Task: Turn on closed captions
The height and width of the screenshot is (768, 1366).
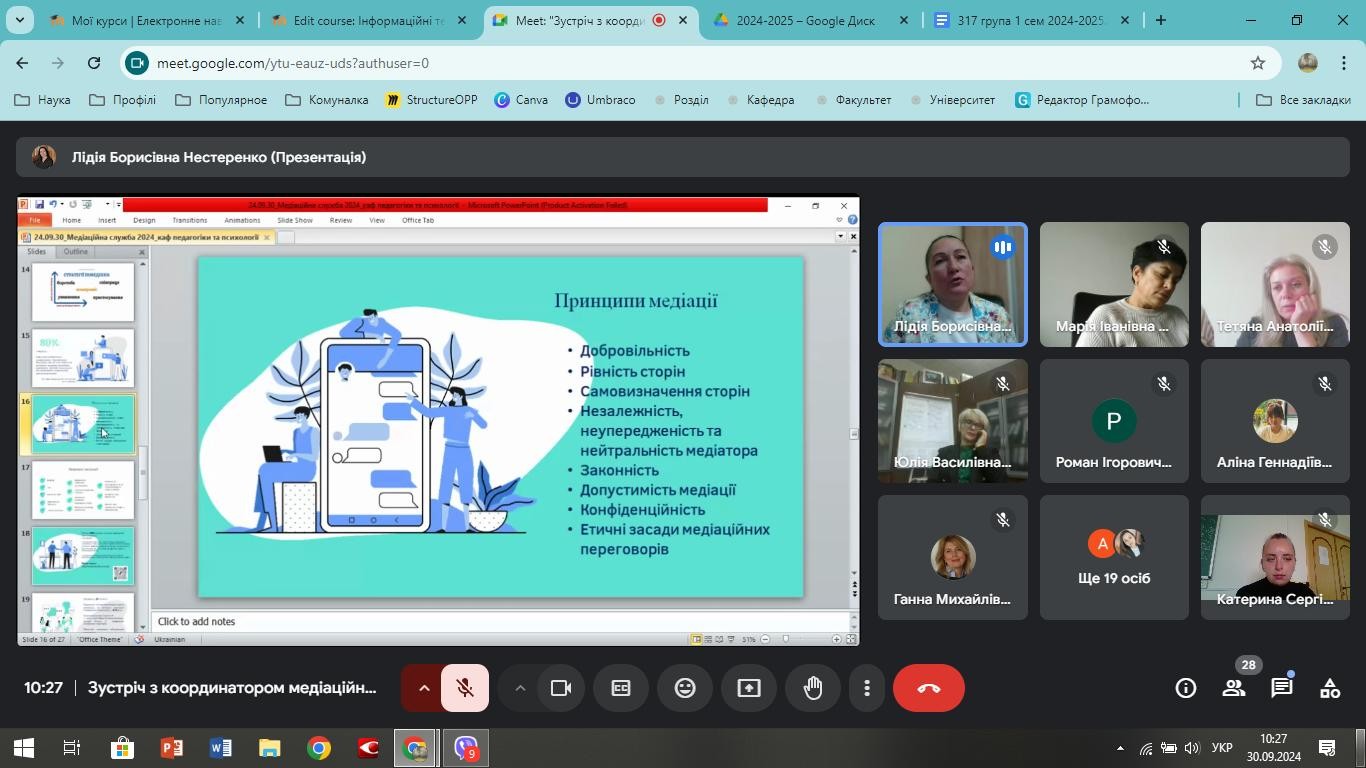Action: (621, 688)
